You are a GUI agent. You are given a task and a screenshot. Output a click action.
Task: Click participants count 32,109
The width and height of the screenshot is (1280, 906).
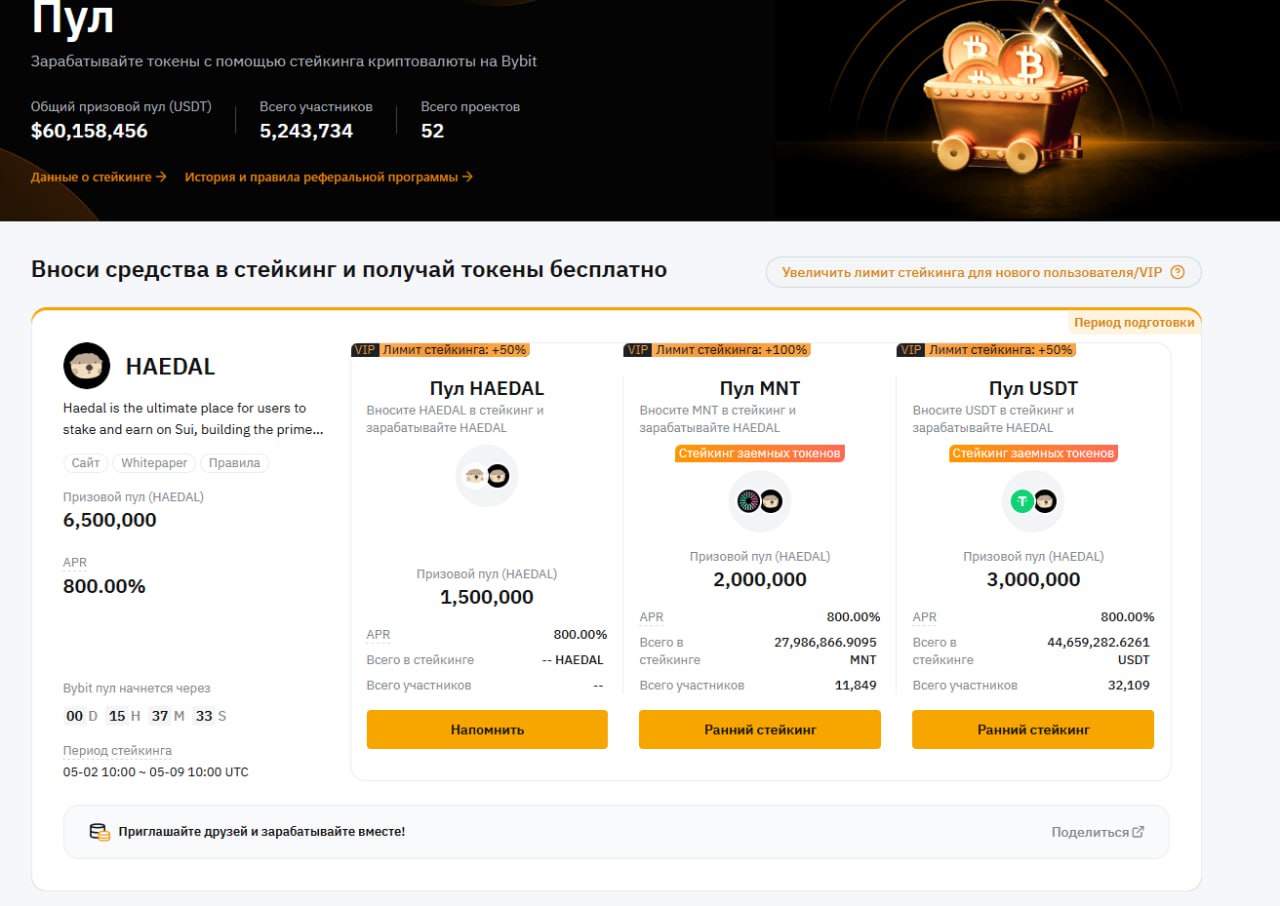click(x=1129, y=685)
